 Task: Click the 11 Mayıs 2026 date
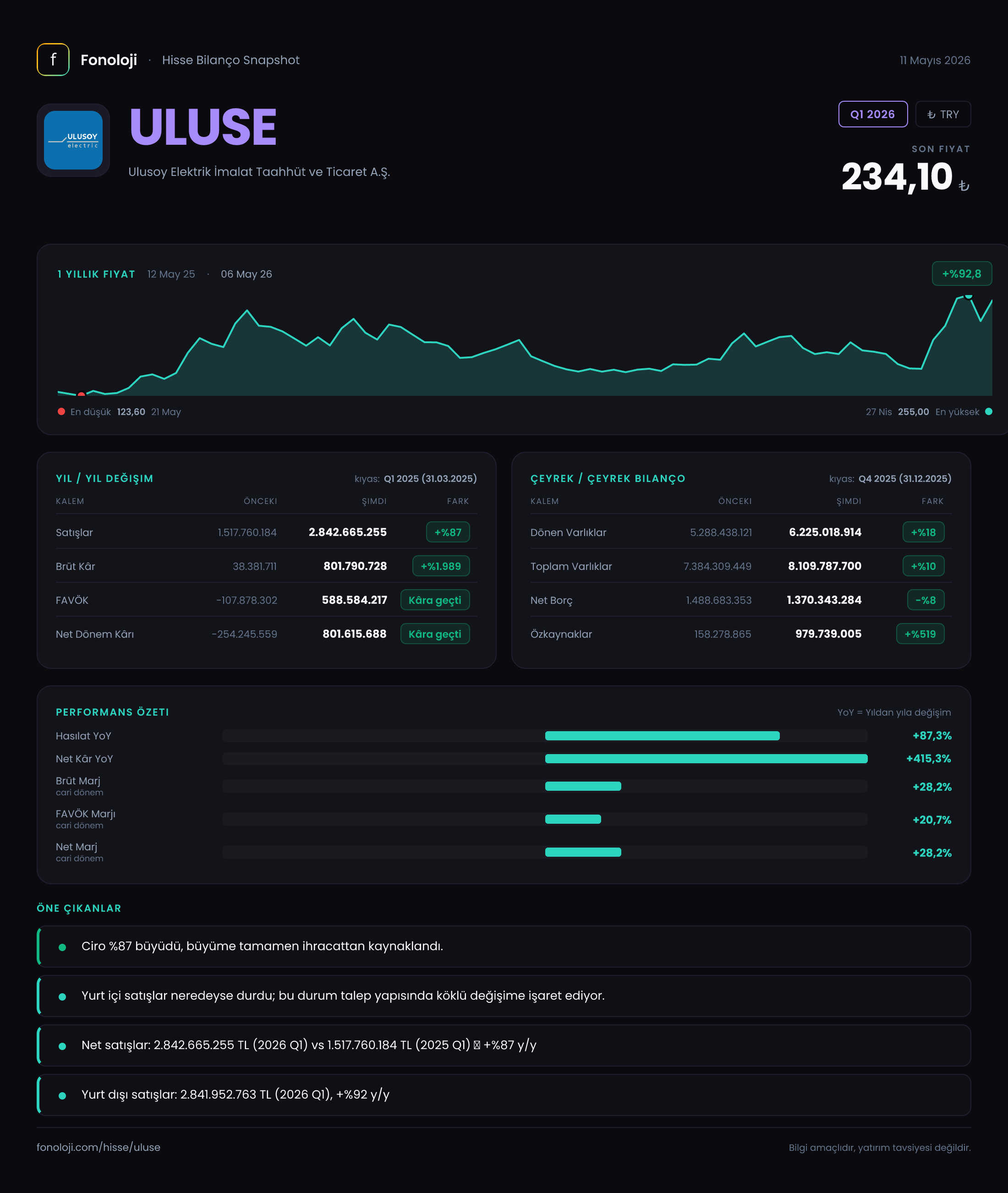tap(935, 60)
